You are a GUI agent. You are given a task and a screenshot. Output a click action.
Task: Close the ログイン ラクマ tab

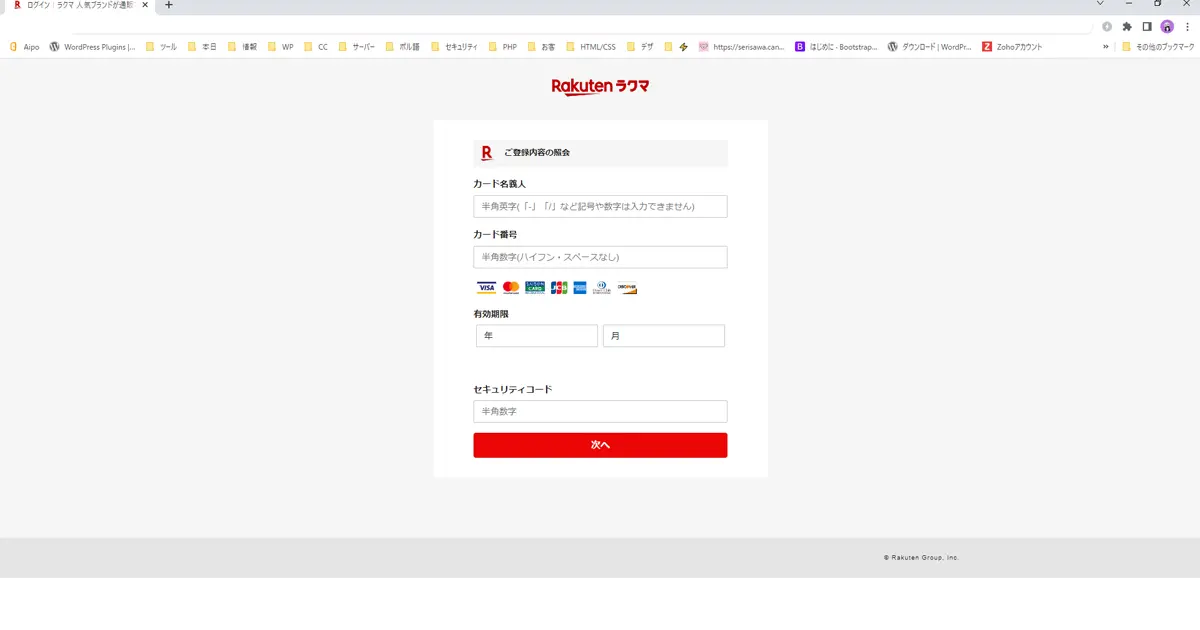(x=147, y=5)
